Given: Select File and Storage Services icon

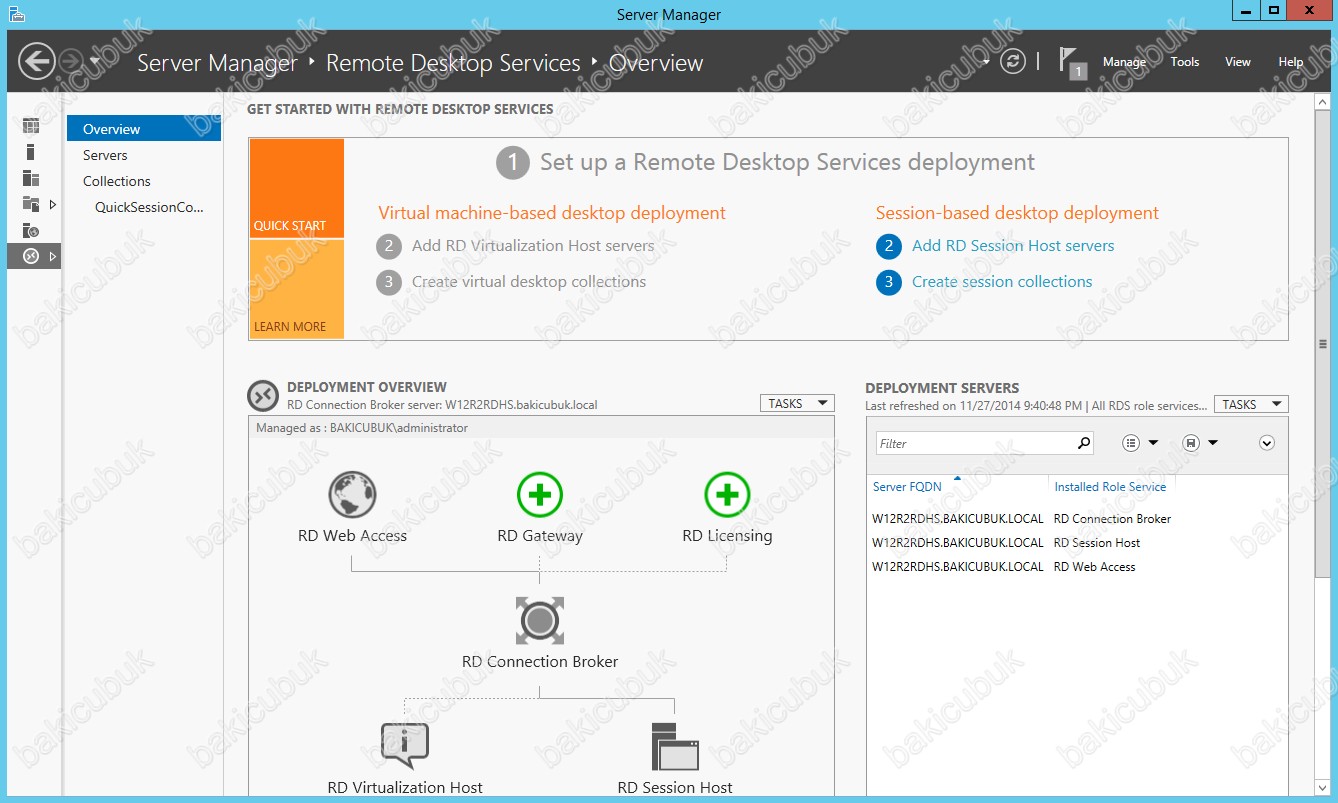Looking at the screenshot, I should click(31, 204).
